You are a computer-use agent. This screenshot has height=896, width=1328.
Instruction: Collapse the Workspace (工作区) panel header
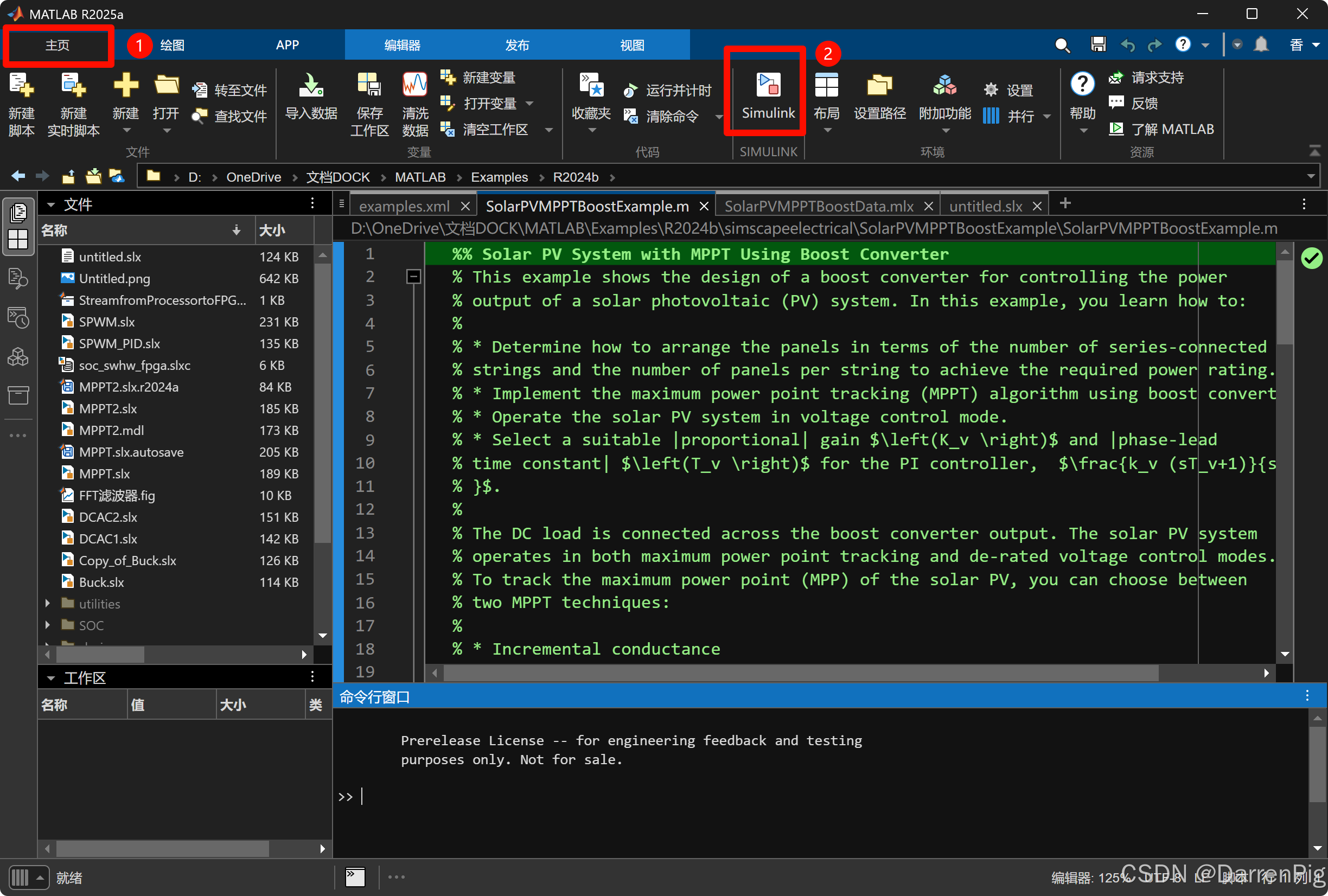point(51,679)
